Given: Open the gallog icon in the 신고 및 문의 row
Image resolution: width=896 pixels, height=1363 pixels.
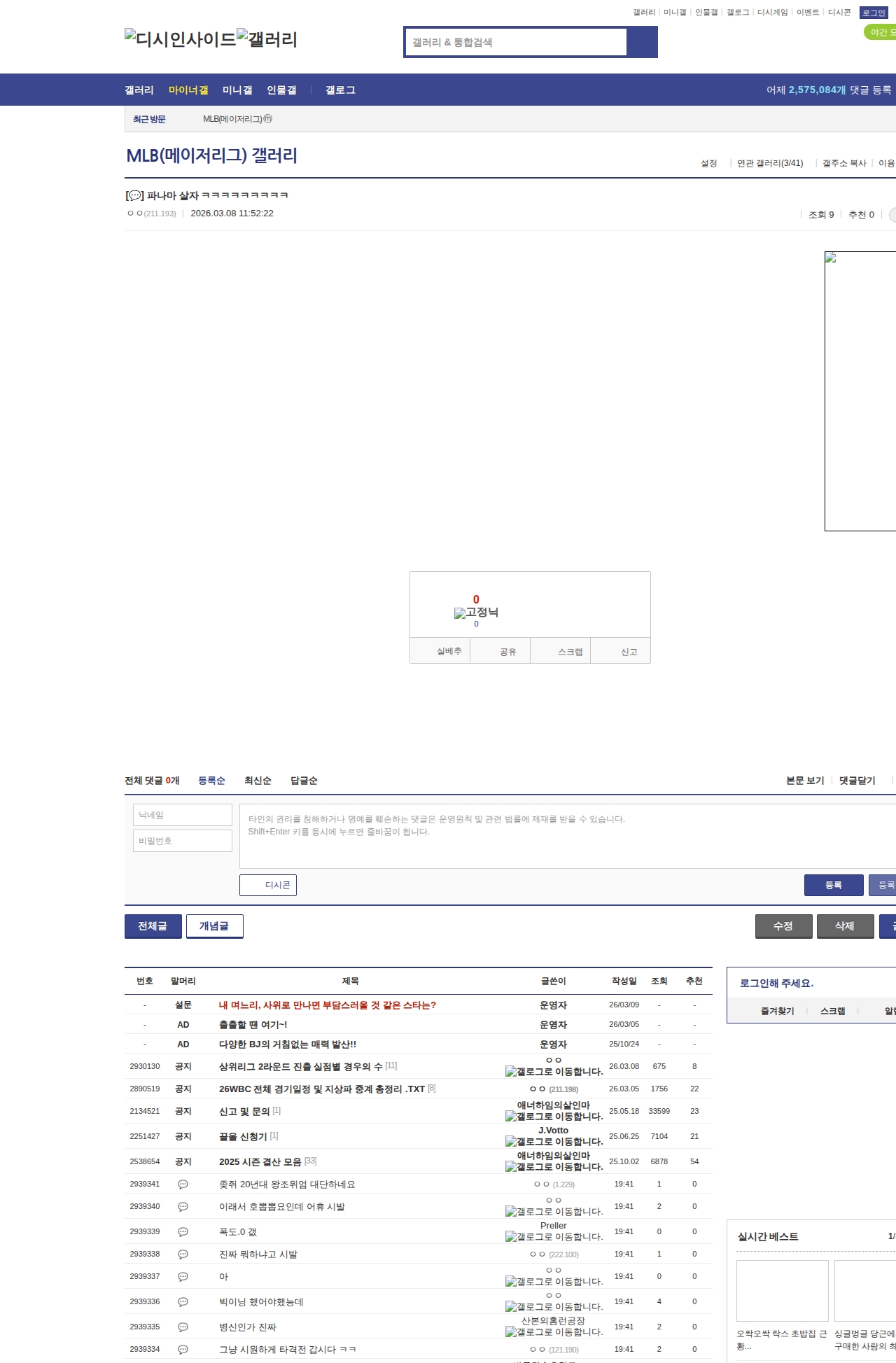Looking at the screenshot, I should pyautogui.click(x=554, y=1117).
